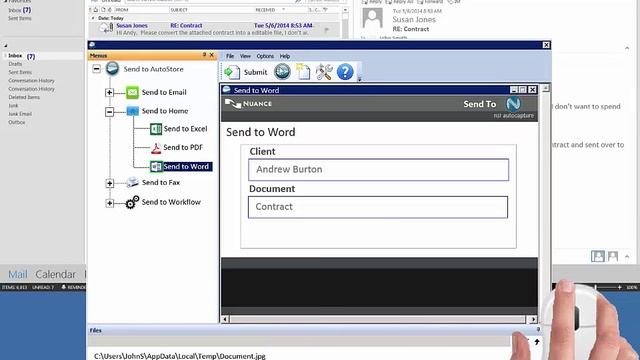Open the wrench and screwdriver settings tool
This screenshot has height=360, width=640.
(x=324, y=72)
